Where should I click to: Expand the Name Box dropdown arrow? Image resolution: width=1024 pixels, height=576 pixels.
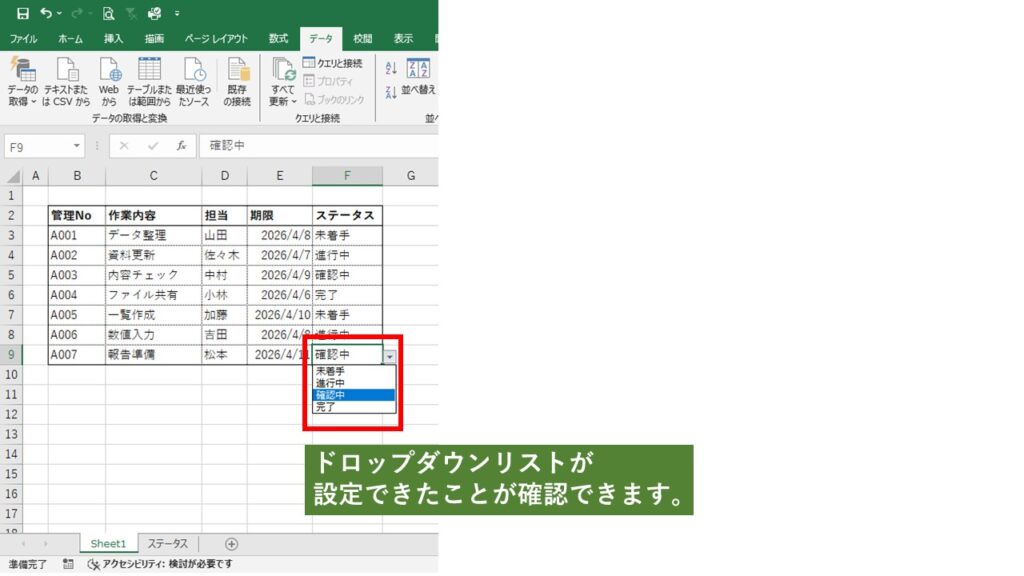(x=77, y=146)
